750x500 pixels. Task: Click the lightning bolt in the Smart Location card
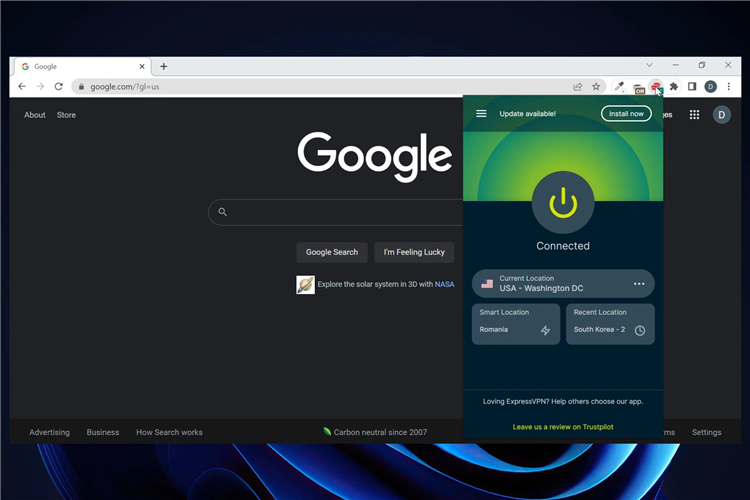[545, 330]
